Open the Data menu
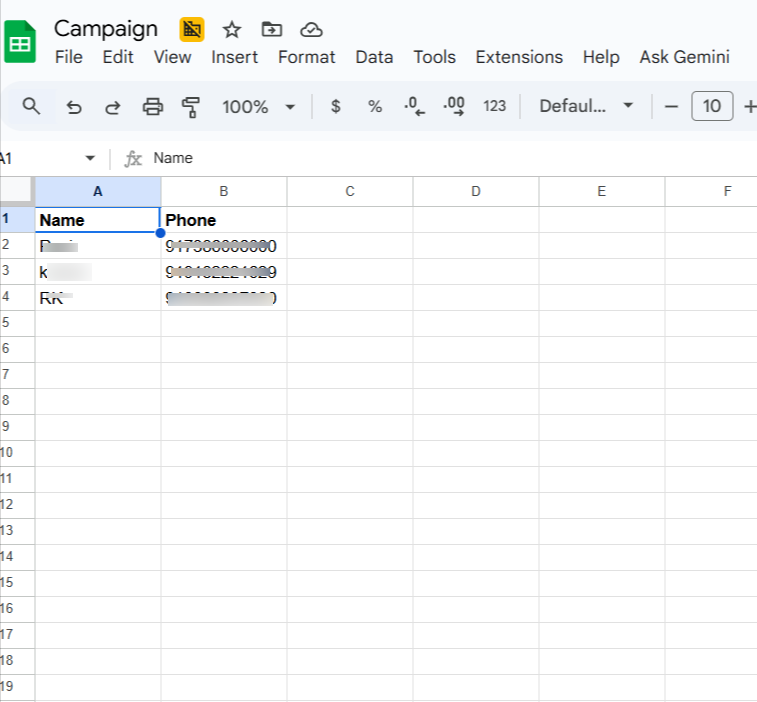The image size is (757, 702). pos(374,57)
